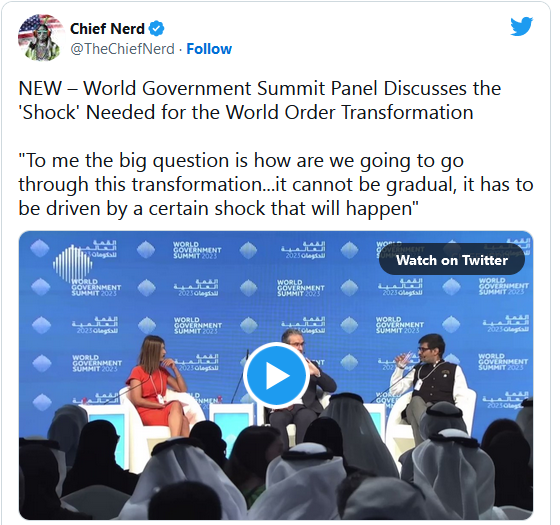Screen dimensions: 560x525
Task: Click the tweet headline about World Government Summit
Action: [260, 100]
